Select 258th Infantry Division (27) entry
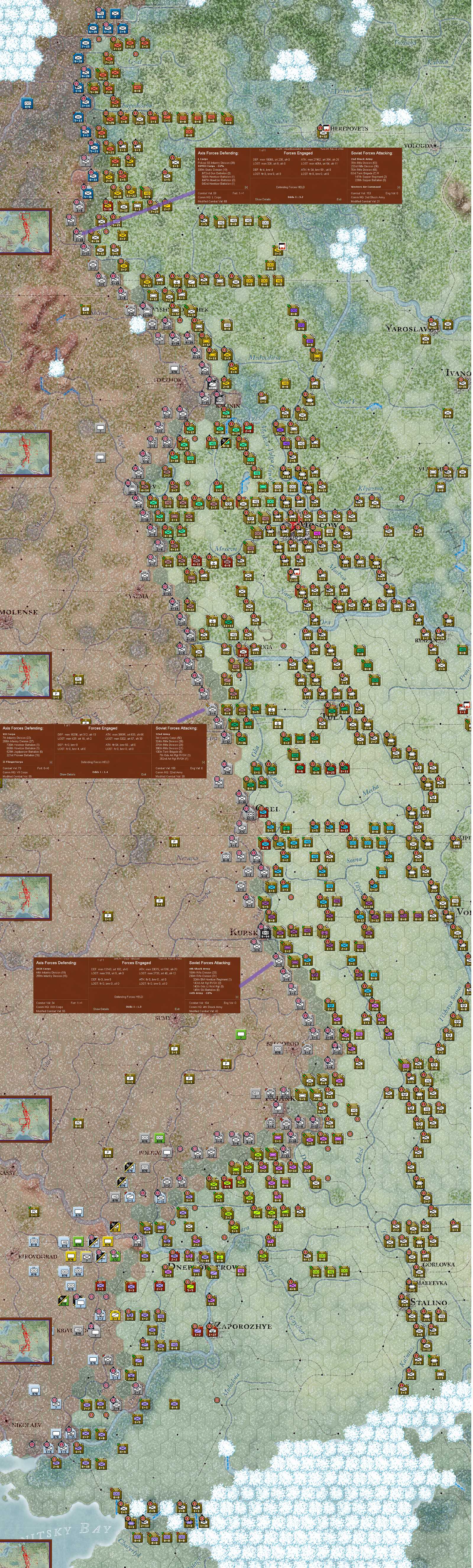The width and height of the screenshot is (473, 1568). coord(18,741)
